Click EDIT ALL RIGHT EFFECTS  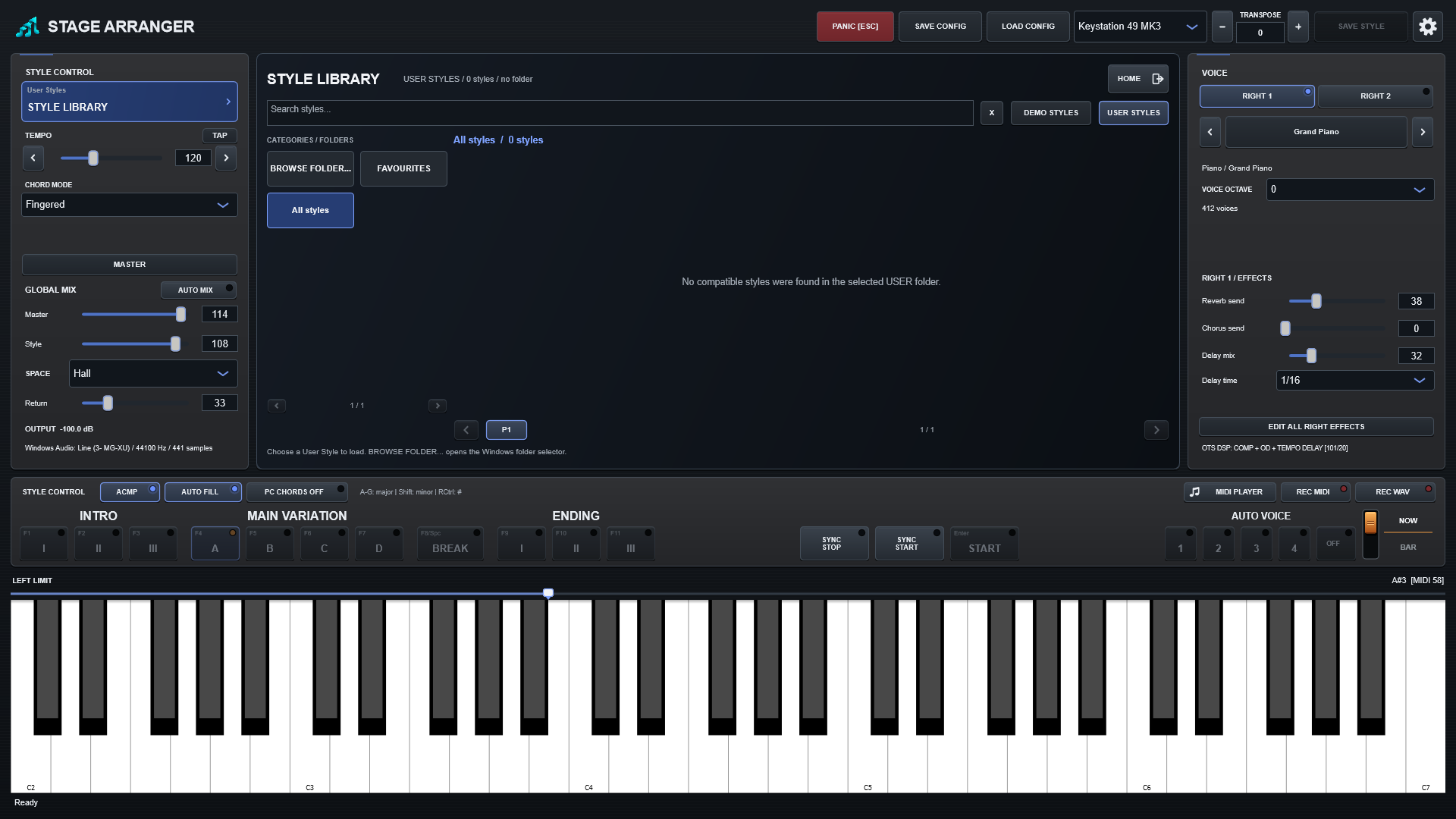pos(1316,427)
